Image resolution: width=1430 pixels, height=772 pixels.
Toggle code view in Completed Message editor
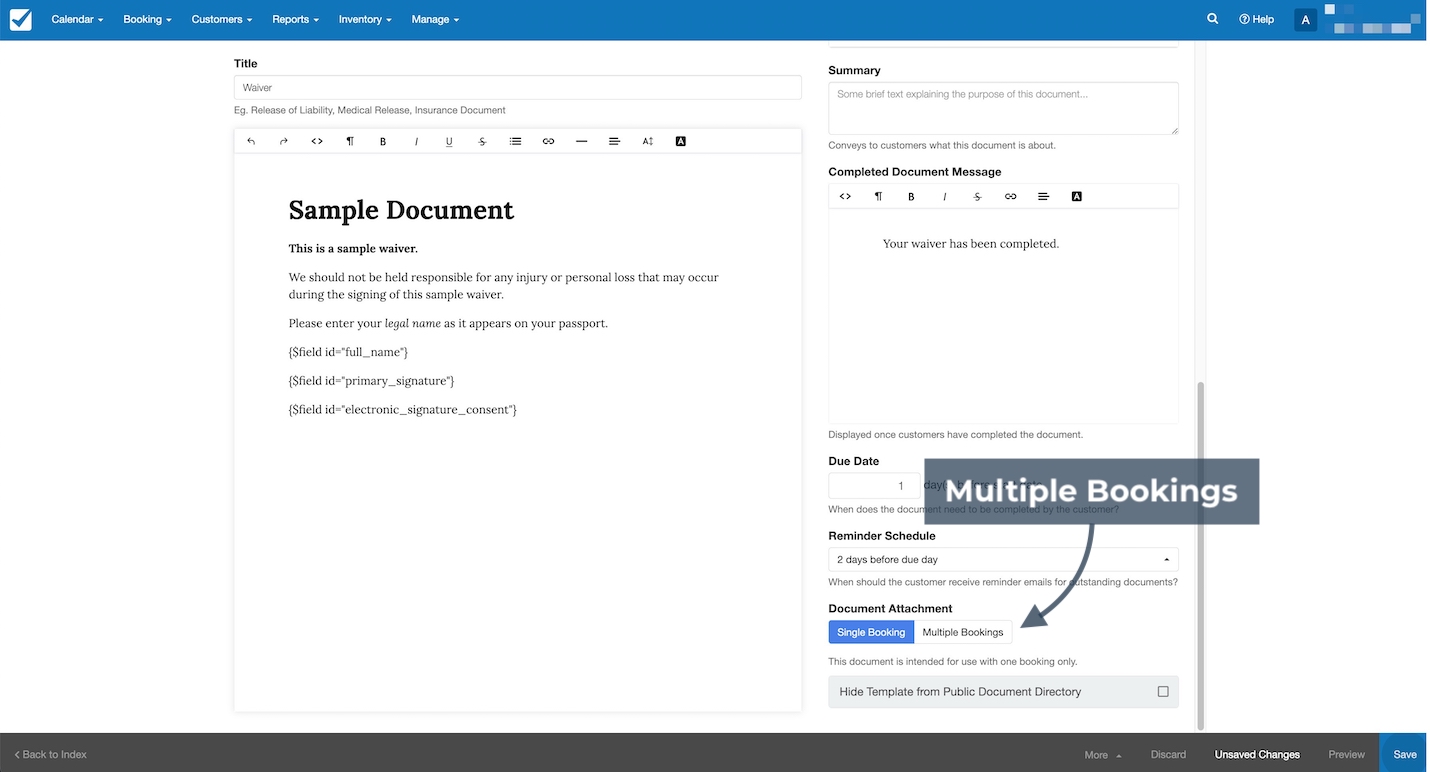(x=845, y=196)
